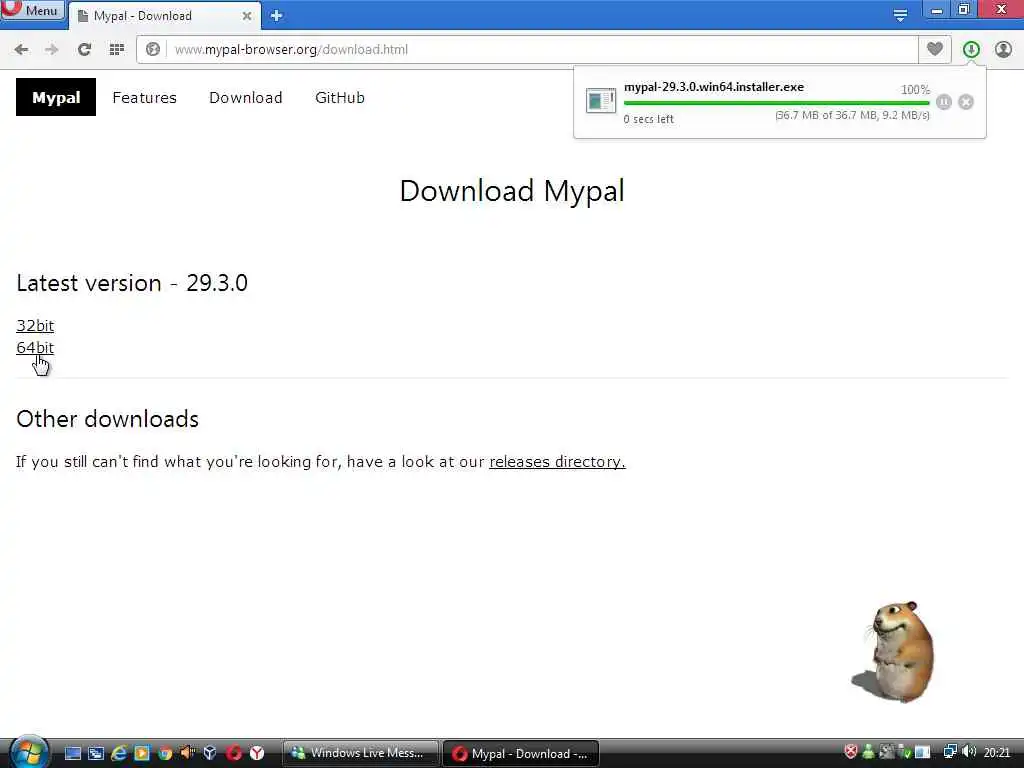Open the Download nav link
The image size is (1024, 768).
tap(246, 98)
